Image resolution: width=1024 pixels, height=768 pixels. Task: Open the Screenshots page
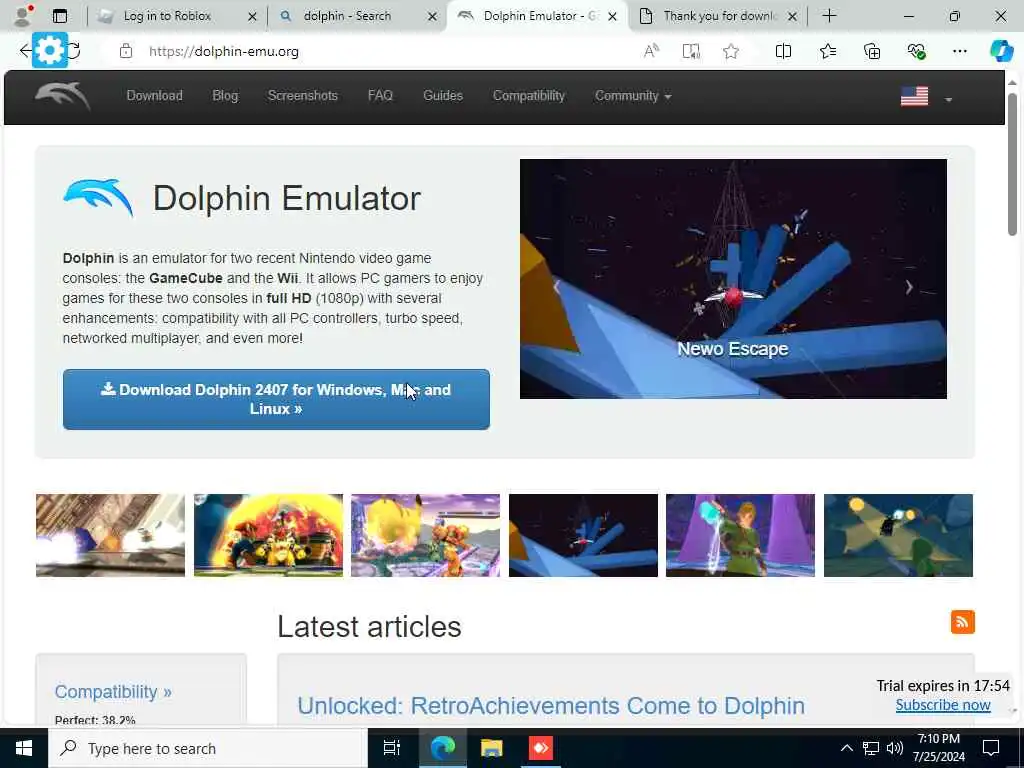point(302,95)
